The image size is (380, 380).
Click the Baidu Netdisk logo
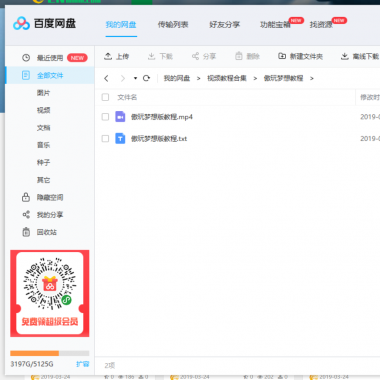point(44,23)
